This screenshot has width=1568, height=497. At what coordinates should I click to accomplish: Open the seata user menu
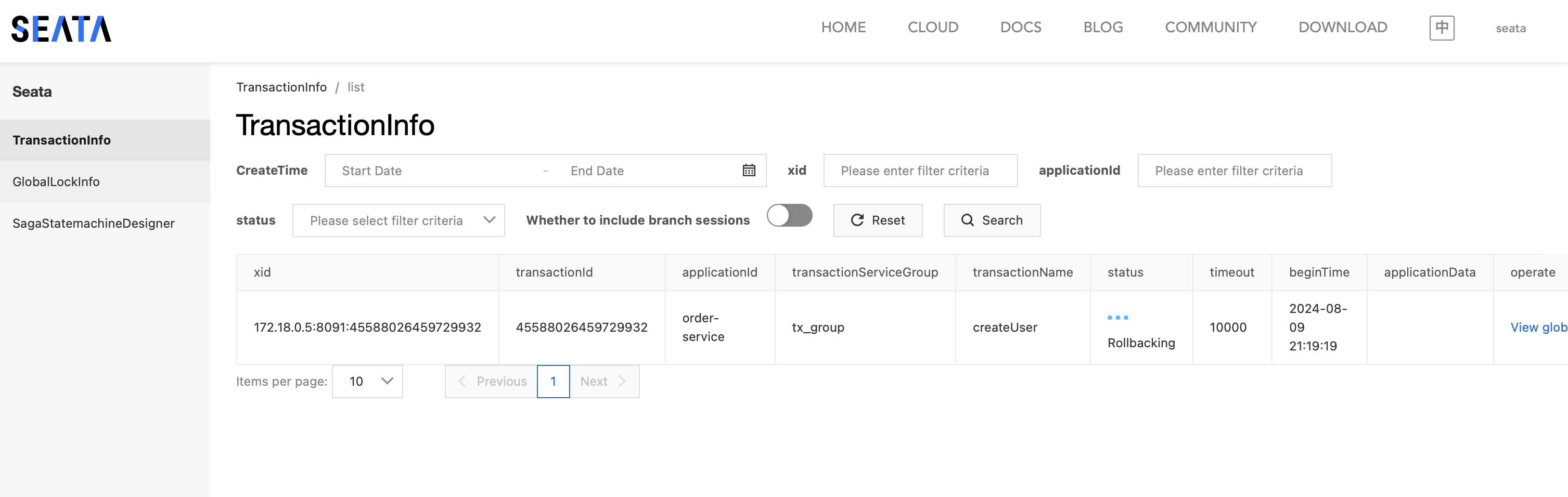pyautogui.click(x=1511, y=28)
